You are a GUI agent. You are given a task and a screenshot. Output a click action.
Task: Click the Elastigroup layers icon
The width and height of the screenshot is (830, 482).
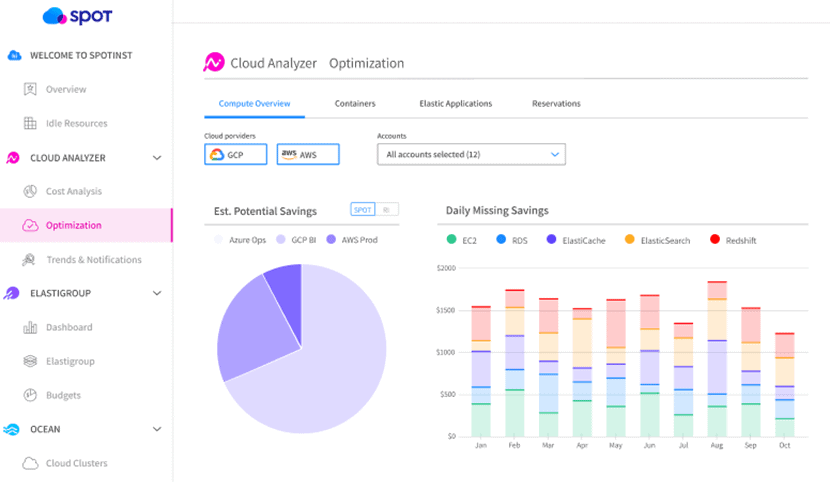(x=30, y=361)
